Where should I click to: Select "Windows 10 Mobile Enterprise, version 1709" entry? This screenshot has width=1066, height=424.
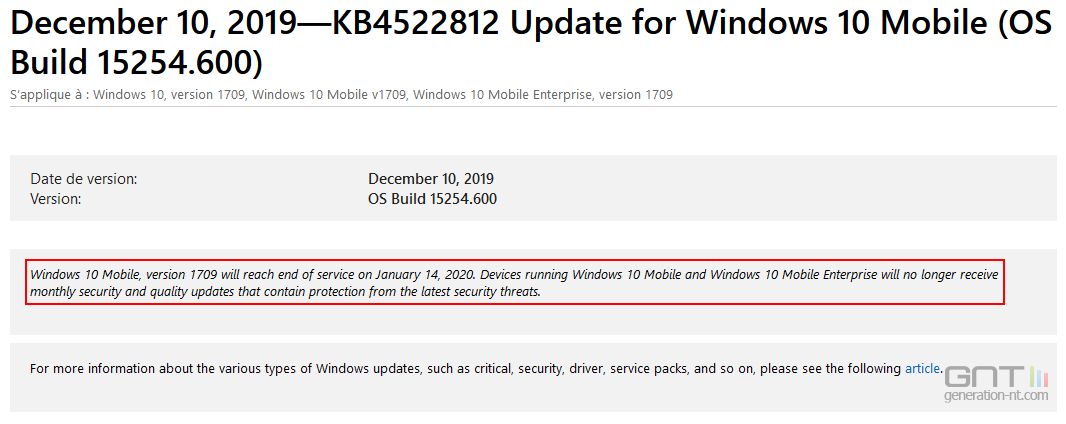543,95
